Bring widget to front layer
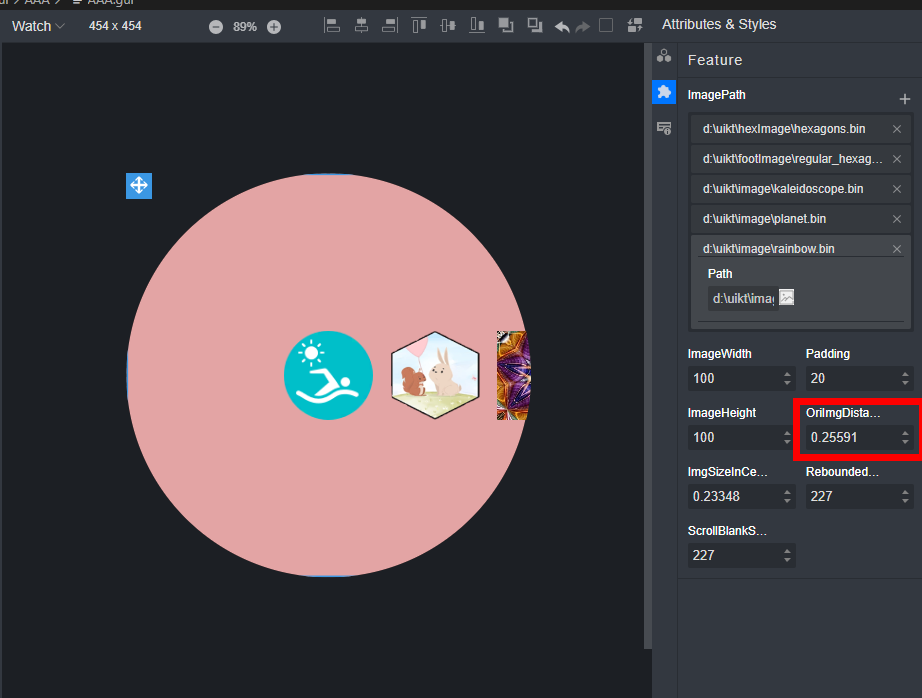 (506, 26)
